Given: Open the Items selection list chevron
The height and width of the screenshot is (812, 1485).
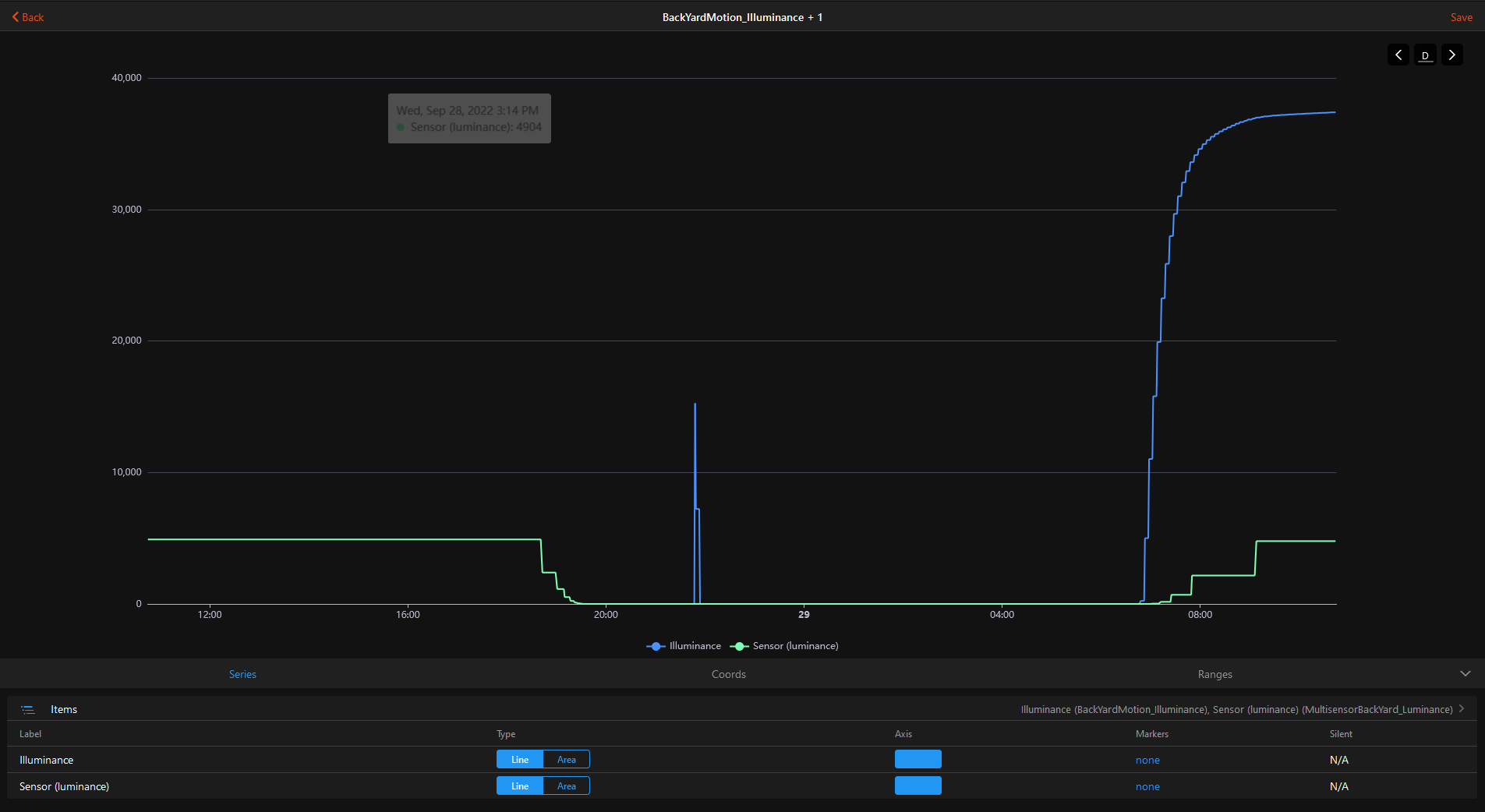Looking at the screenshot, I should (1462, 709).
